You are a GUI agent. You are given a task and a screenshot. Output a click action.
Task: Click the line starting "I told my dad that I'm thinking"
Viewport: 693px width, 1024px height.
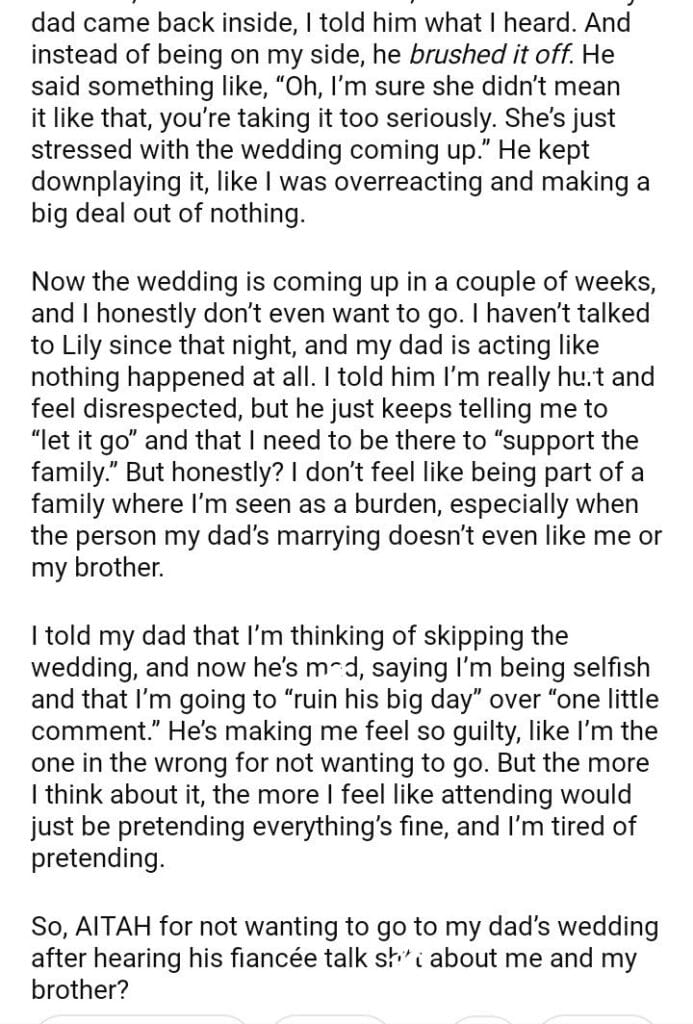[299, 636]
